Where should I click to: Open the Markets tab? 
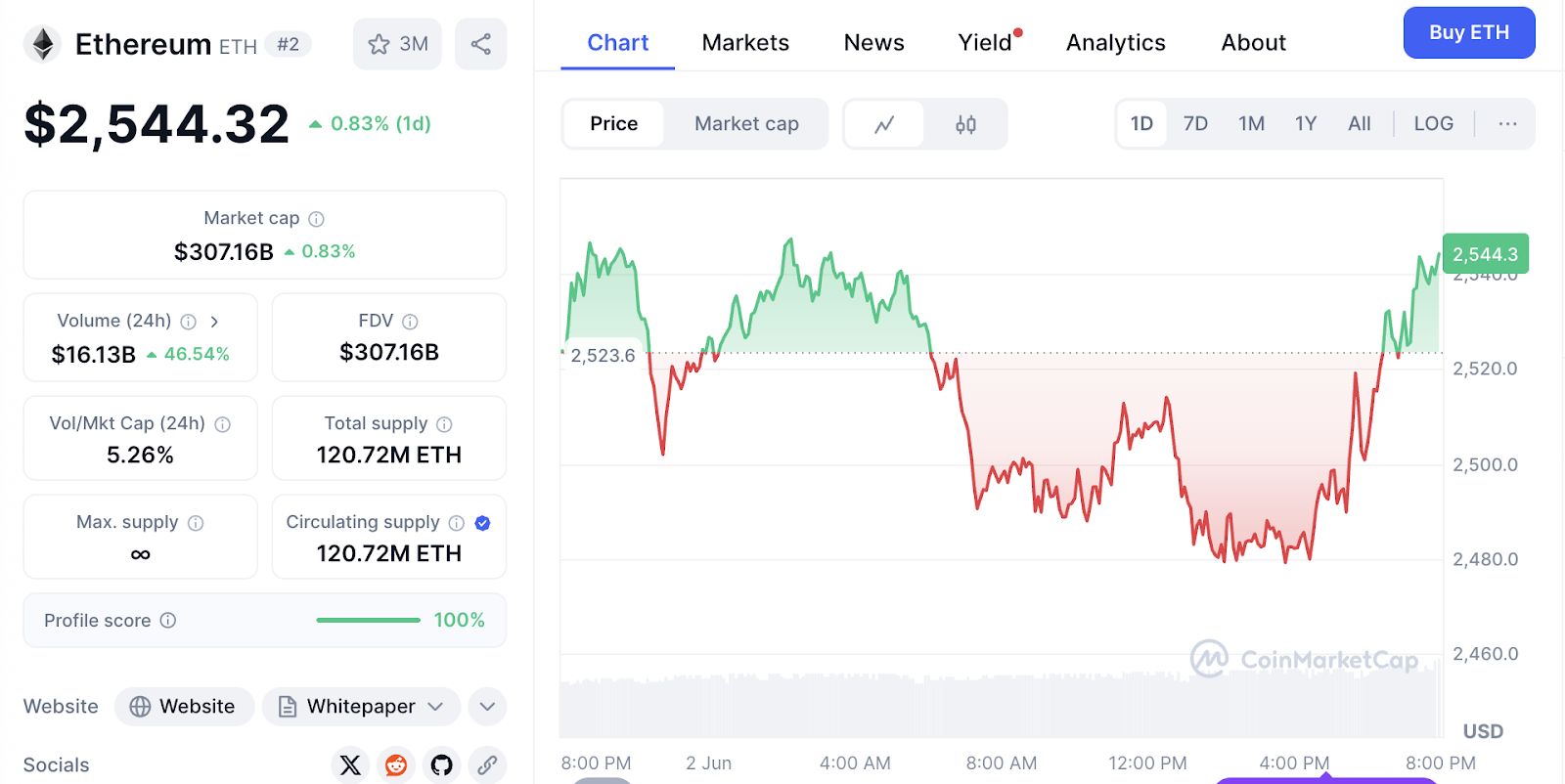[x=745, y=43]
